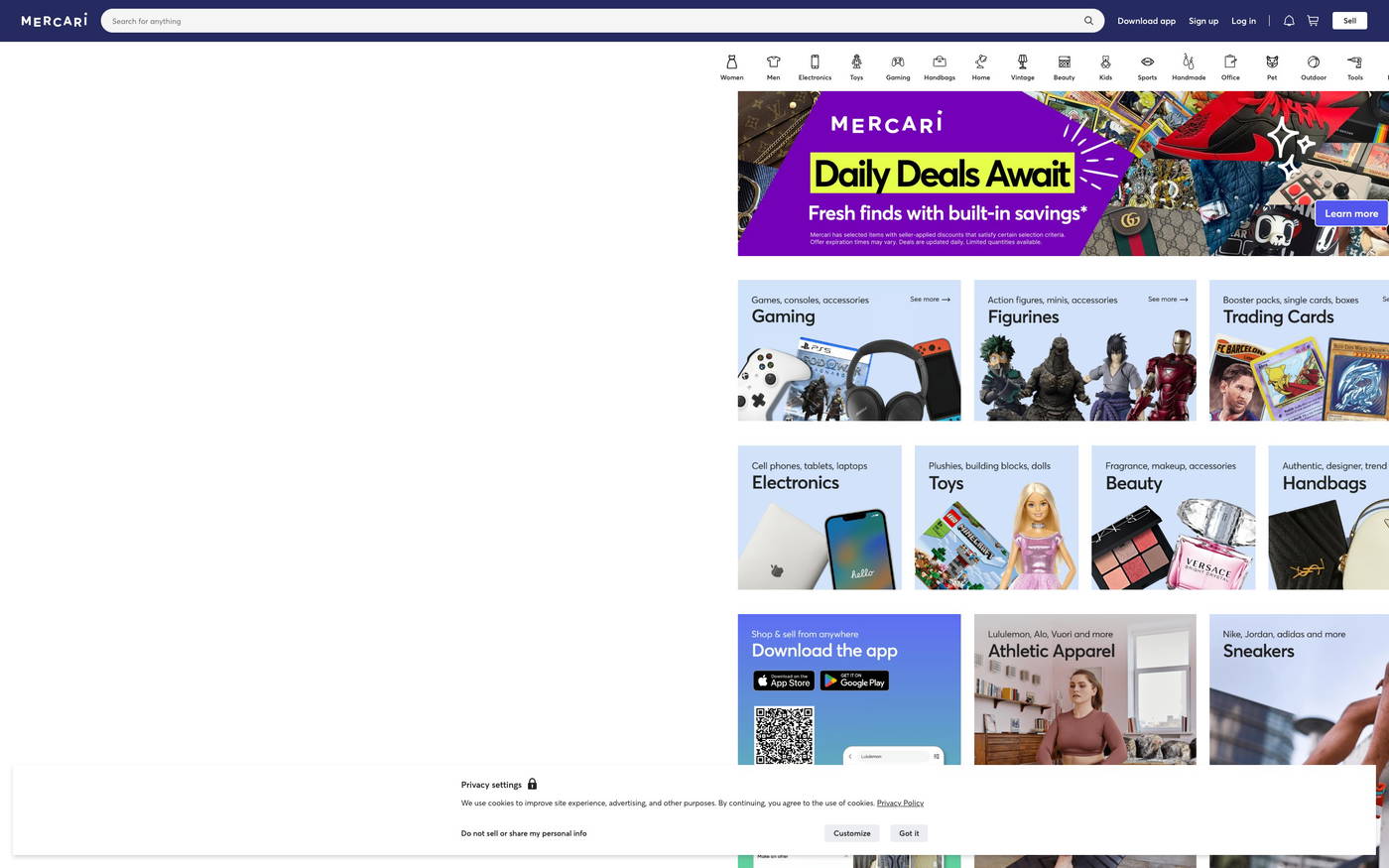Click the Search for anything field
The image size is (1389, 868).
pos(590,21)
